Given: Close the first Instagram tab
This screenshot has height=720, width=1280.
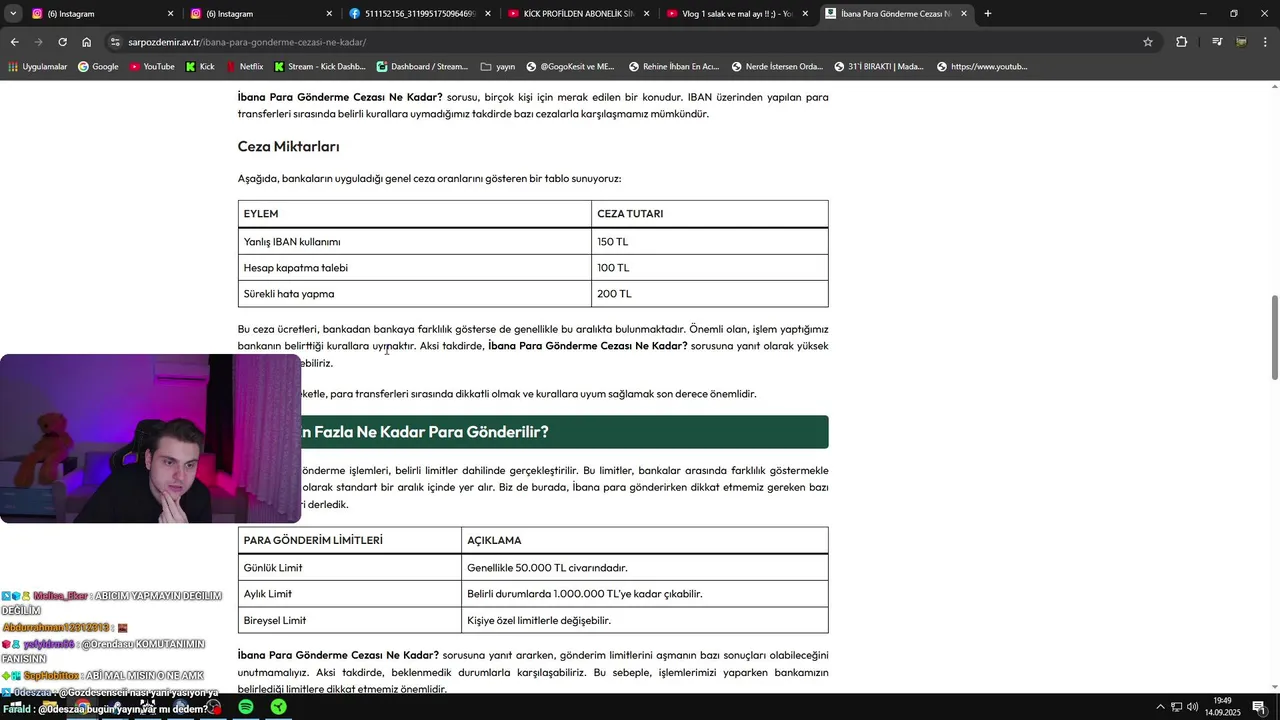Looking at the screenshot, I should (x=171, y=14).
